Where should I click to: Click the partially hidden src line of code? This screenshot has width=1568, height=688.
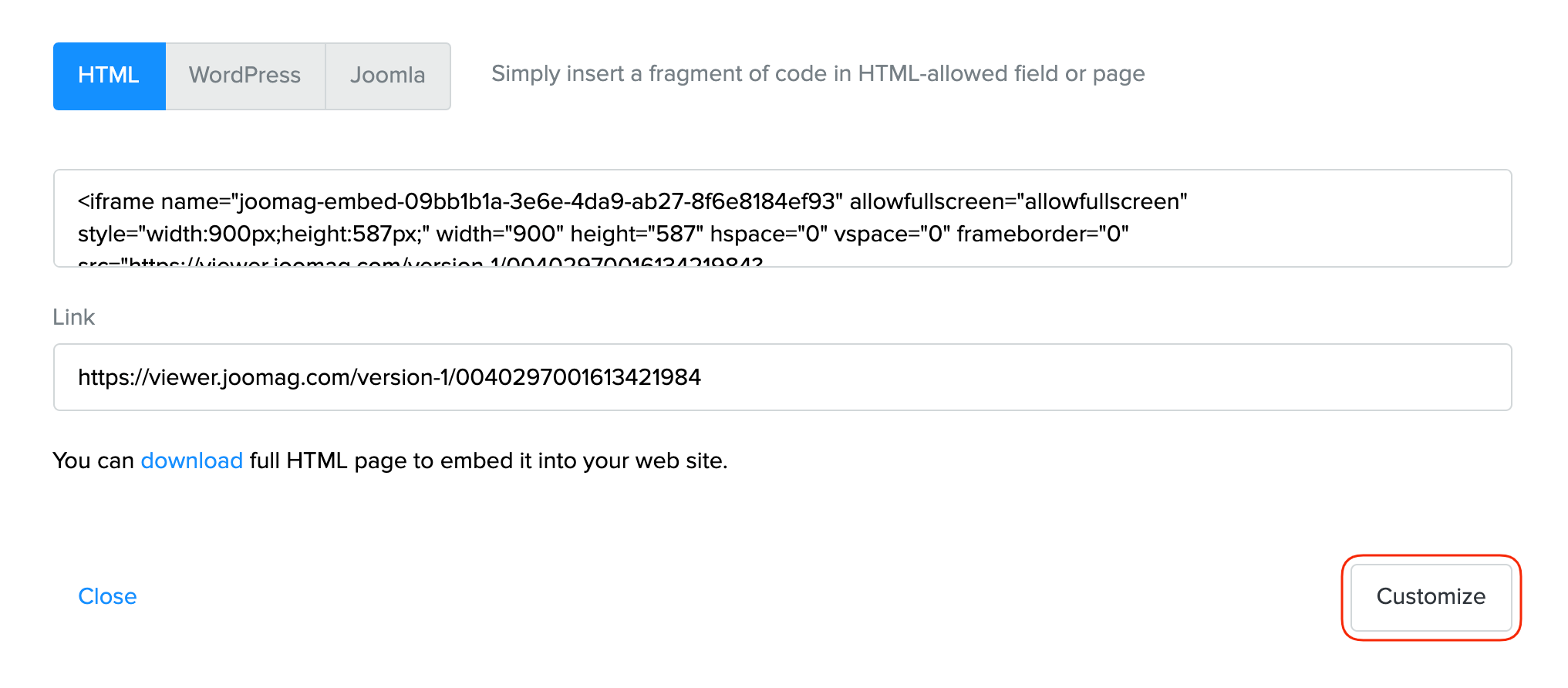coord(420,262)
